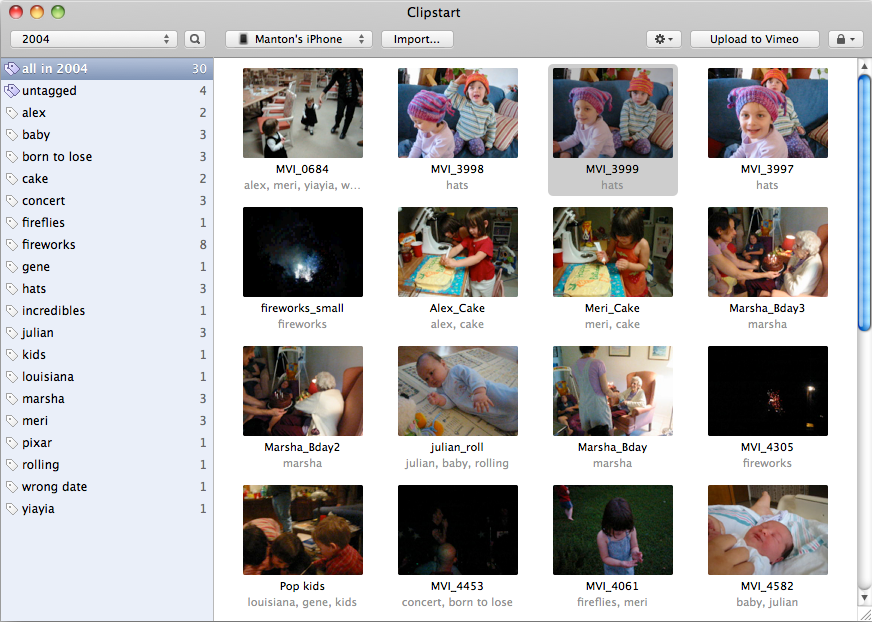Select the Alex_Cake video thumbnail
Screen dimensions: 872x622
457,252
